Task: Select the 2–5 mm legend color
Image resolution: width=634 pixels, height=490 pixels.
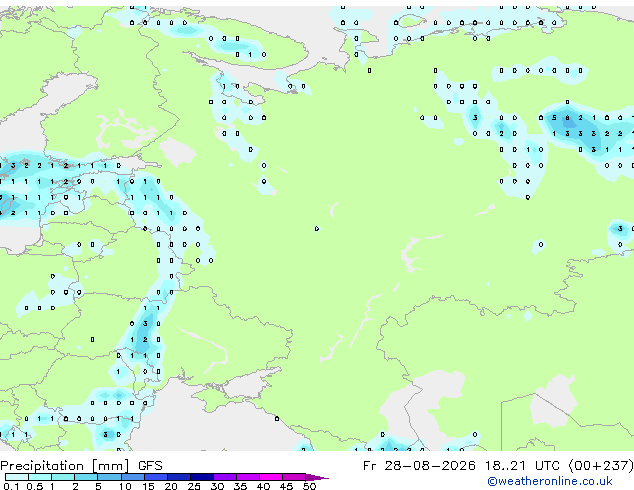Action: tap(86, 477)
